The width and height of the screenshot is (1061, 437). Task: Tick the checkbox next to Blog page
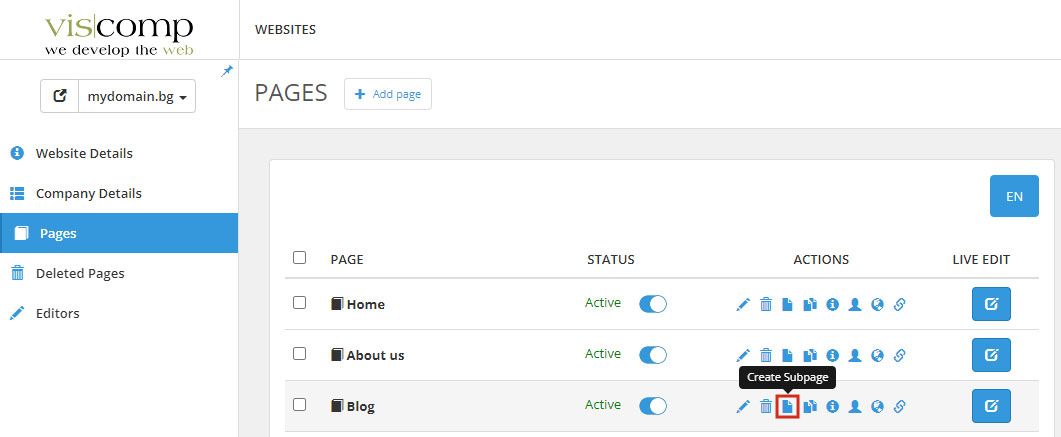[x=299, y=405]
